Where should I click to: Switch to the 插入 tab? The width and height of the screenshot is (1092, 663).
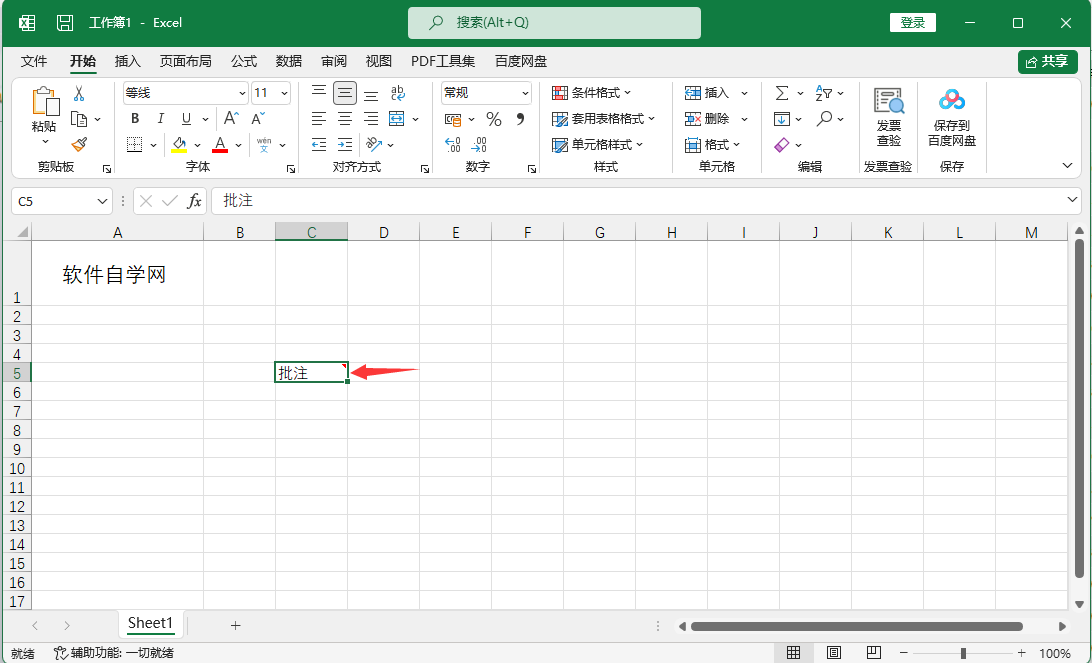click(127, 61)
